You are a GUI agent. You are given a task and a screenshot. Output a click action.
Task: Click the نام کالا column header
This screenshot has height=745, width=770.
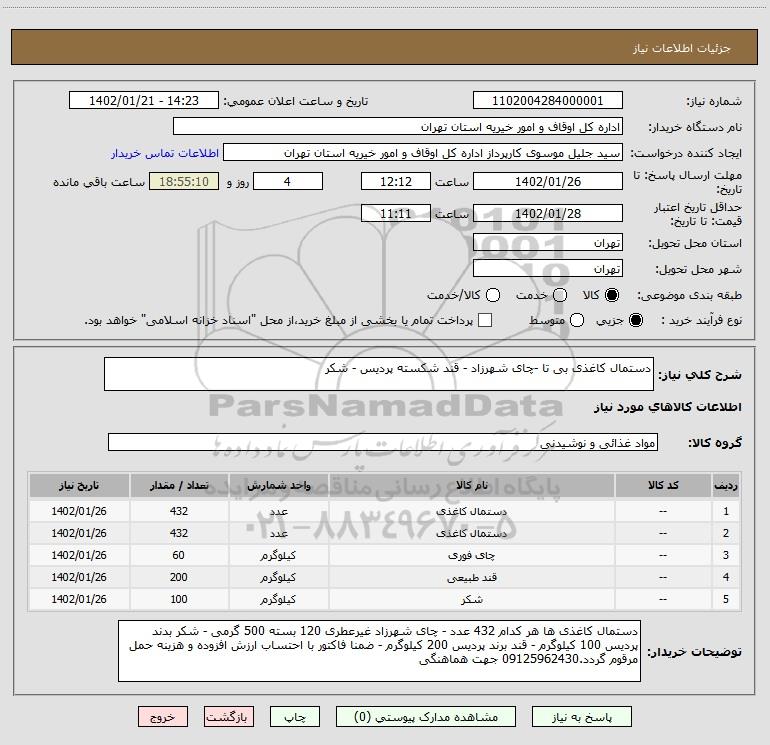471,485
